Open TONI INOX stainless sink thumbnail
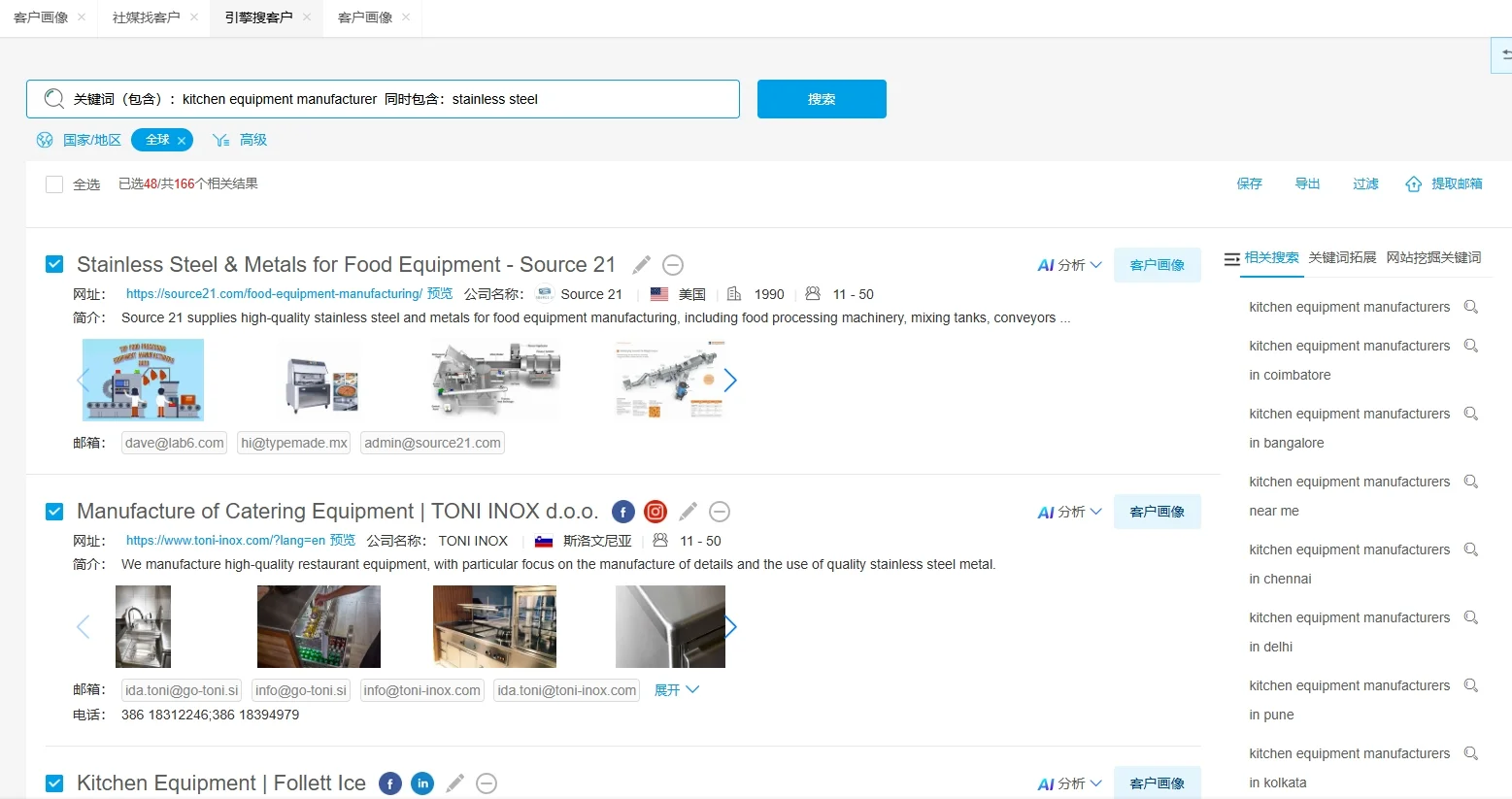The width and height of the screenshot is (1512, 799). (x=143, y=626)
